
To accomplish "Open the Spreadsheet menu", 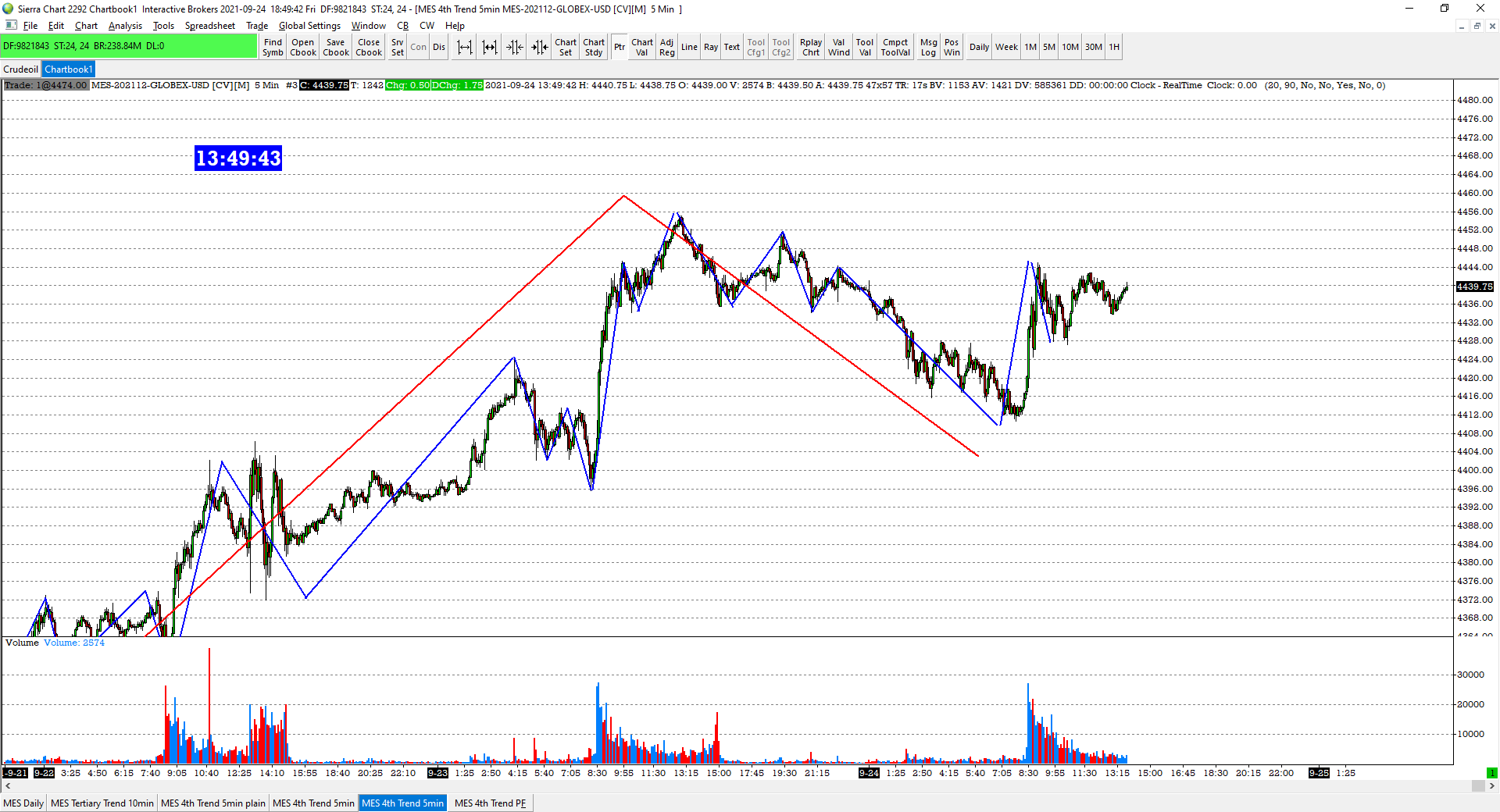I will point(210,26).
